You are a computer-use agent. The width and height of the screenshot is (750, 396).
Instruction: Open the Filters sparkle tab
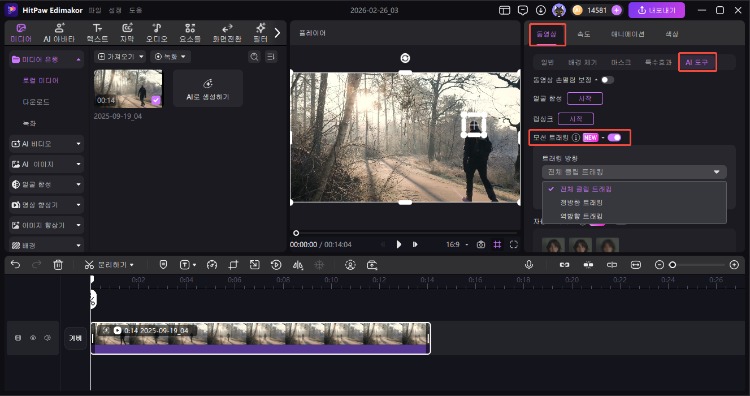pyautogui.click(x=261, y=33)
